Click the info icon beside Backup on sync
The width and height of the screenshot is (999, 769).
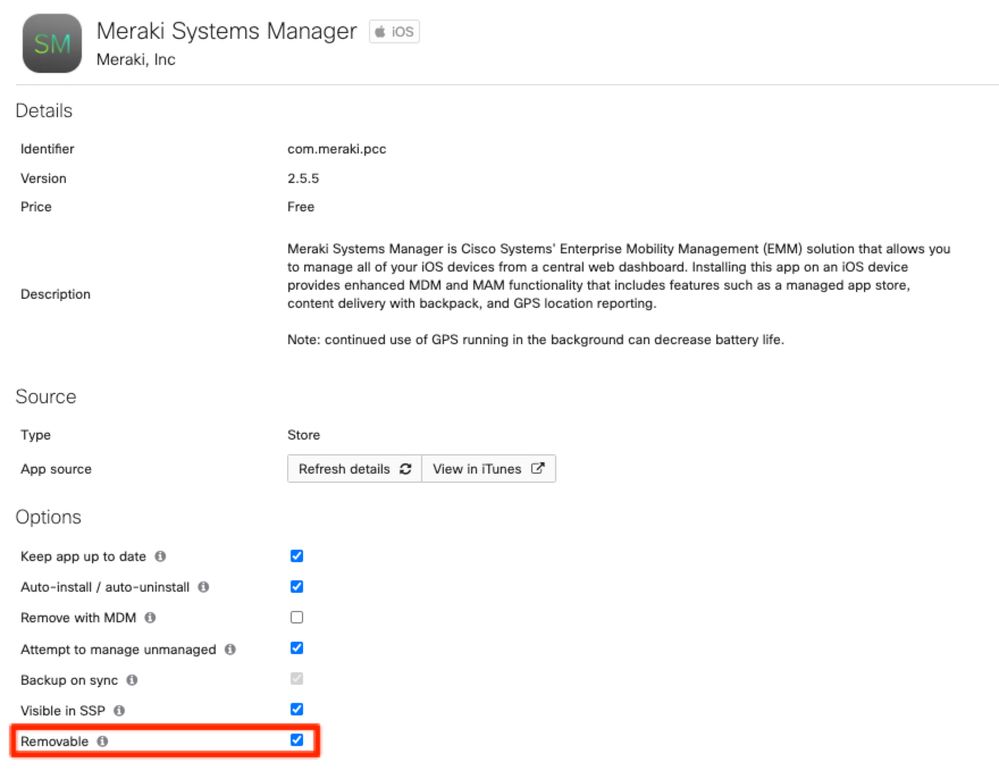[132, 681]
